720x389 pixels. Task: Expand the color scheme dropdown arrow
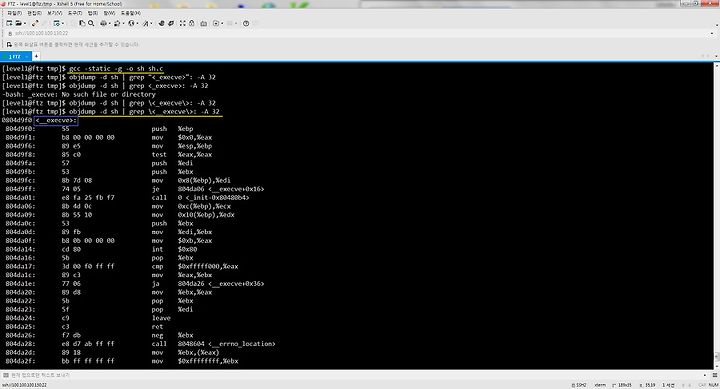click(123, 23)
